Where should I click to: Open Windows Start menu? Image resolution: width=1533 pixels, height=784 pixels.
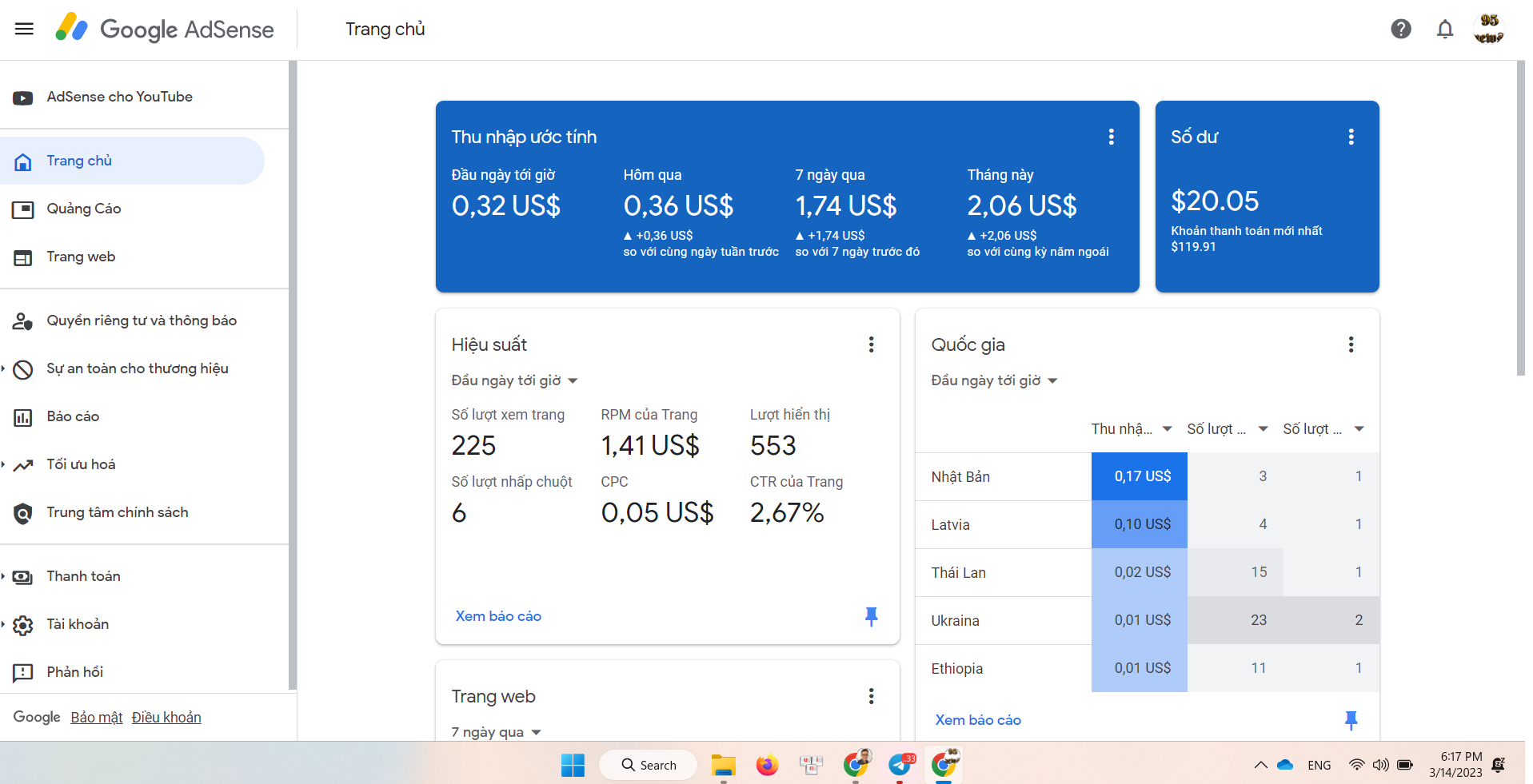tap(573, 765)
